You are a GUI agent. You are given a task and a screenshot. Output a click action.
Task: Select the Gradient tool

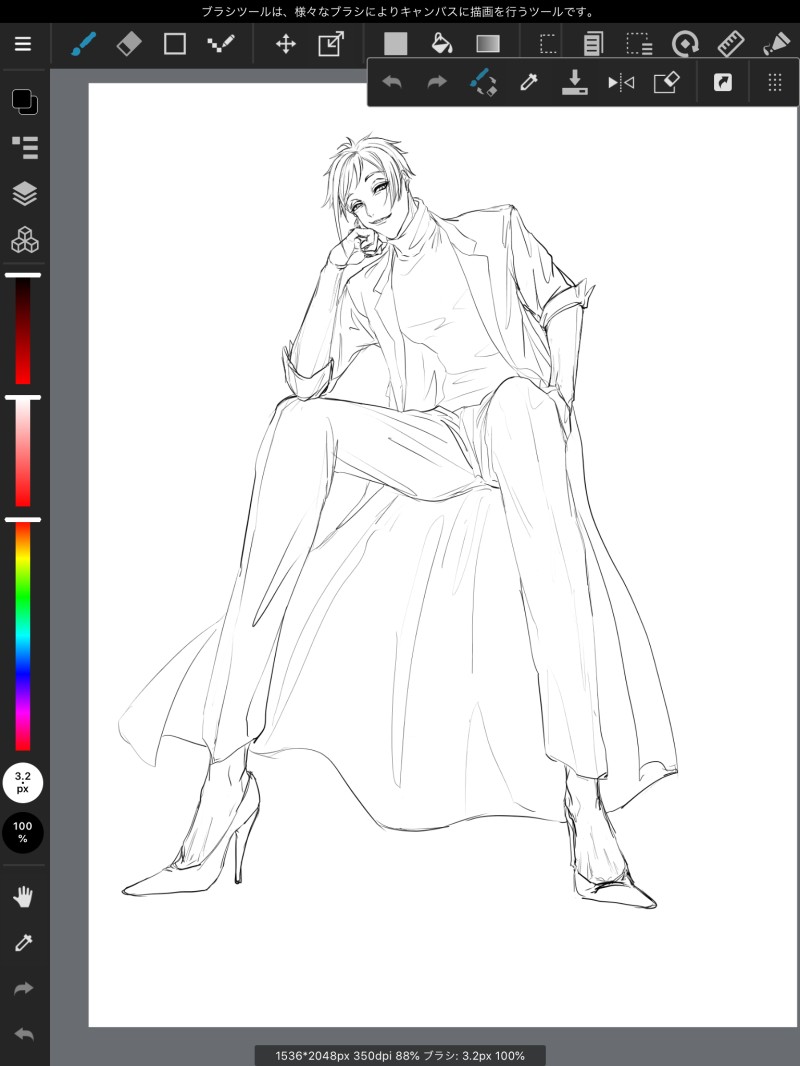[x=488, y=44]
